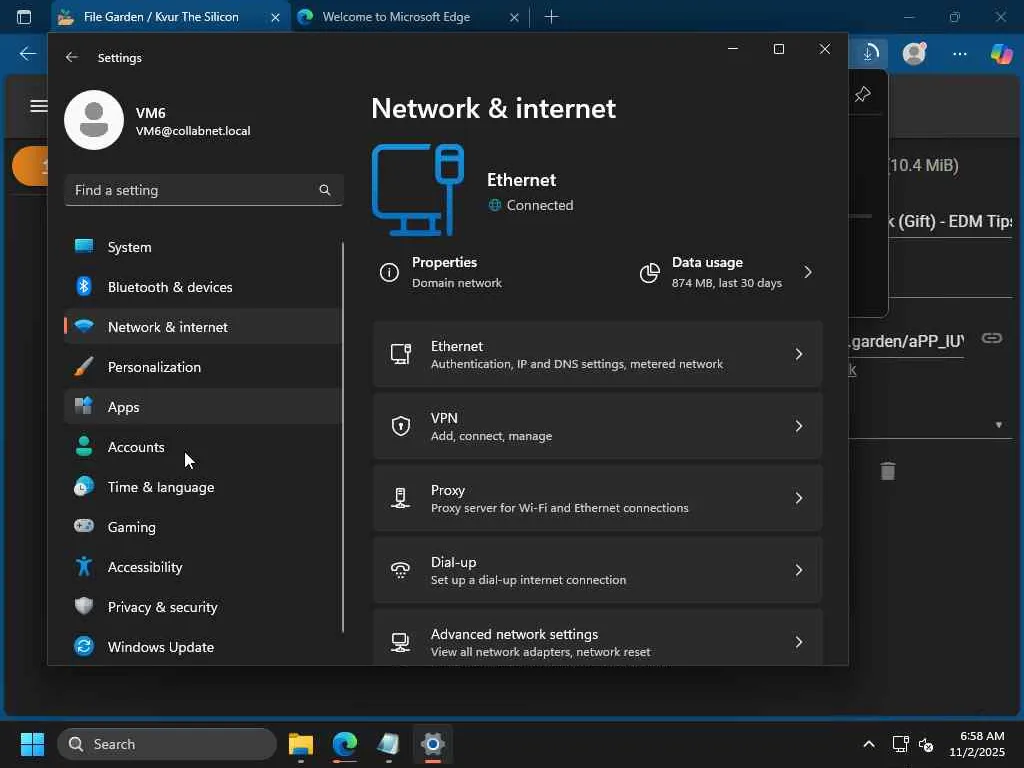Open Advanced network settings
This screenshot has height=768, width=1024.
click(597, 642)
